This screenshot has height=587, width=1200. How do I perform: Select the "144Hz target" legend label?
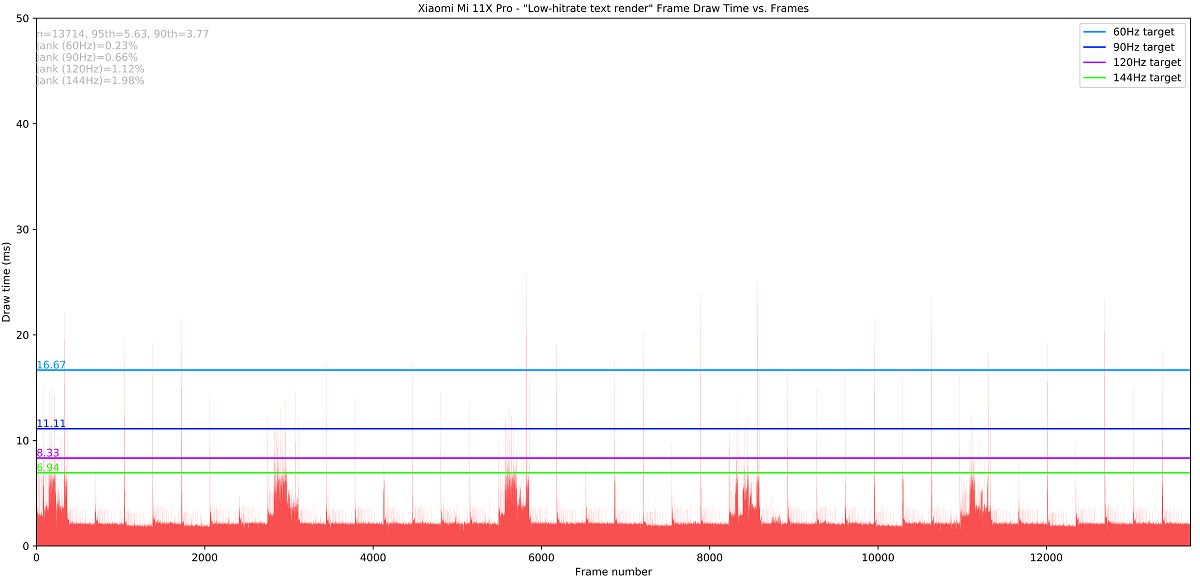(1147, 77)
